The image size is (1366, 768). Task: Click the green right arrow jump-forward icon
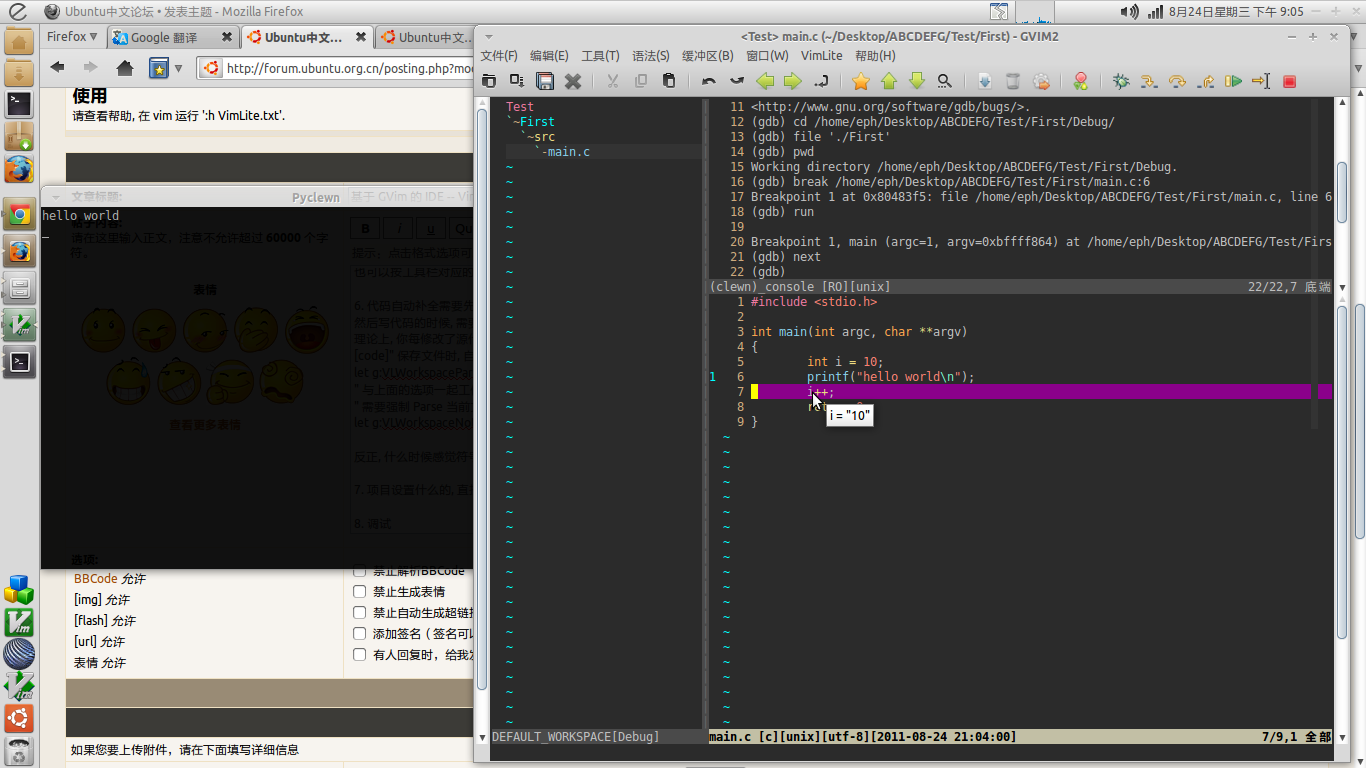(793, 81)
